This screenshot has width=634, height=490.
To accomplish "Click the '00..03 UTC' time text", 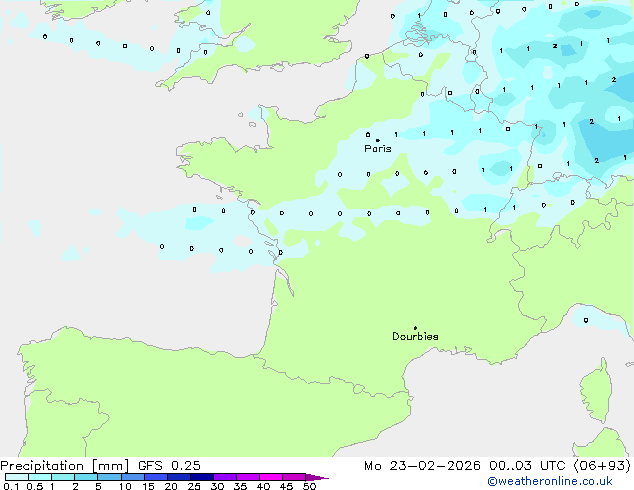I will pos(527,466).
